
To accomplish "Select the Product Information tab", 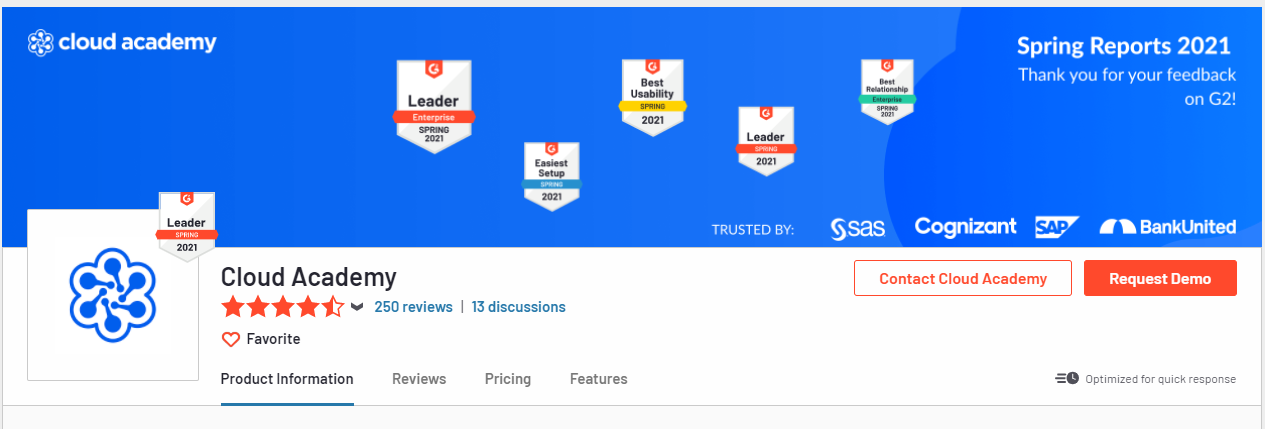I will pyautogui.click(x=287, y=379).
